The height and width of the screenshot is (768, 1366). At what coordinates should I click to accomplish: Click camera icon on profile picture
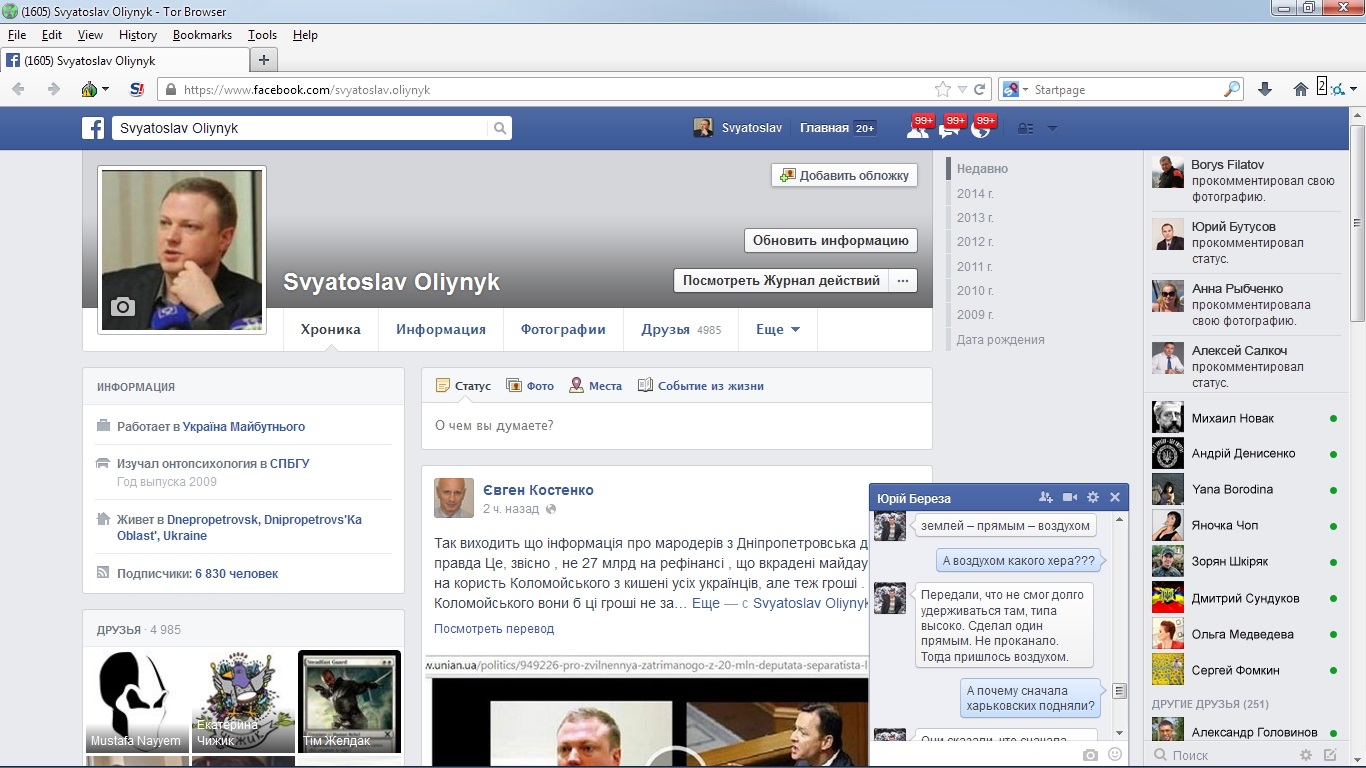coord(123,307)
